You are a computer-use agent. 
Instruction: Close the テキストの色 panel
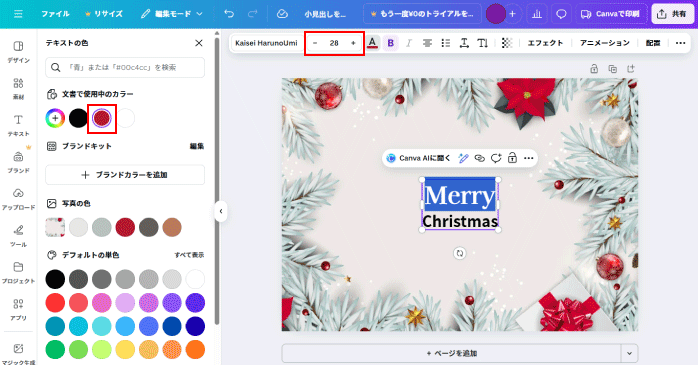click(199, 43)
